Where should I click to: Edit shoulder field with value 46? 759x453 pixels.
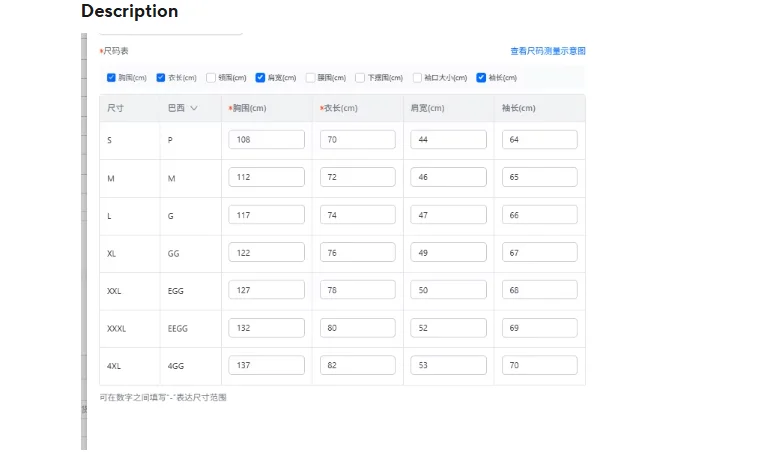pos(449,177)
